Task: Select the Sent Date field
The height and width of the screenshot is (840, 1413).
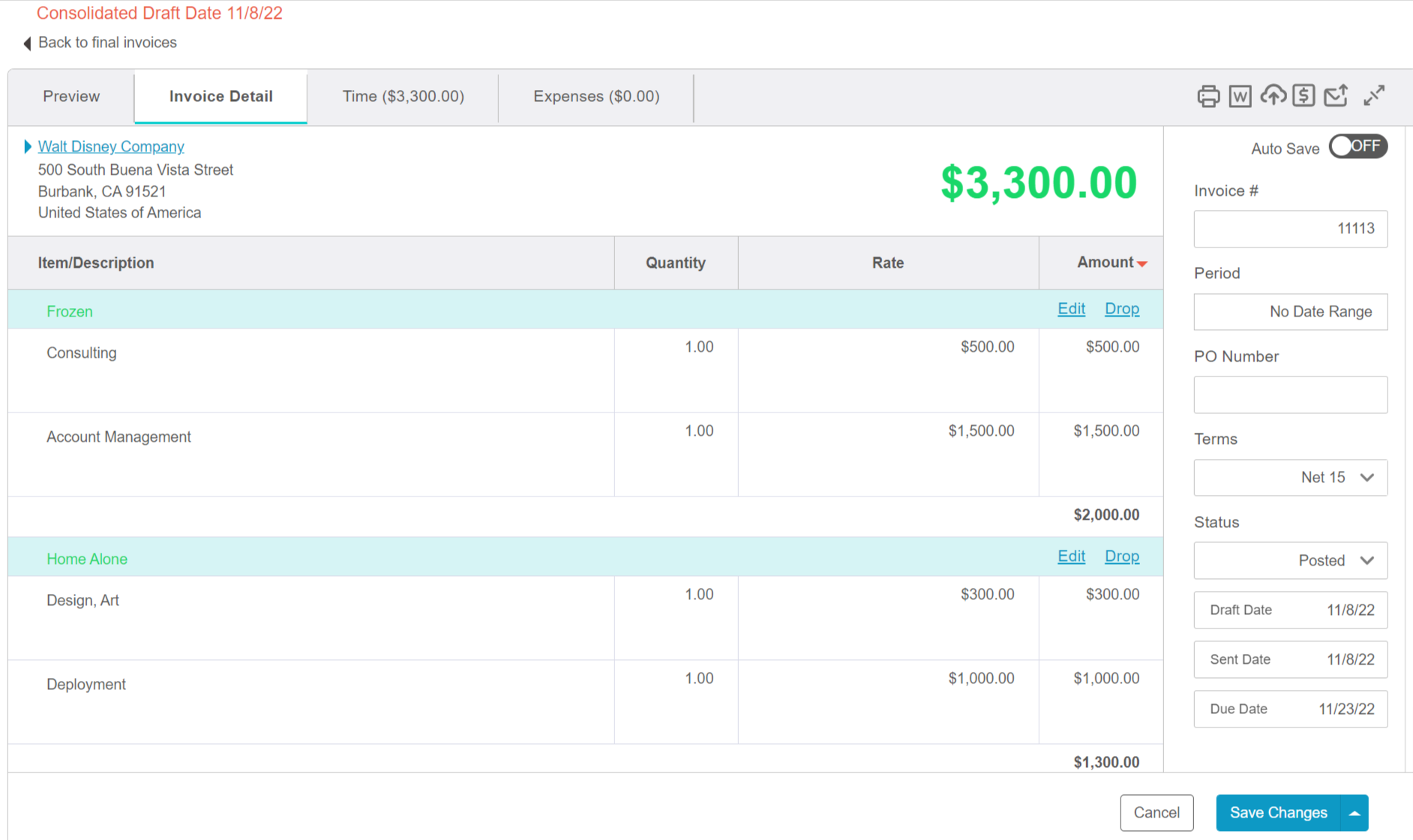Action: coord(1291,660)
